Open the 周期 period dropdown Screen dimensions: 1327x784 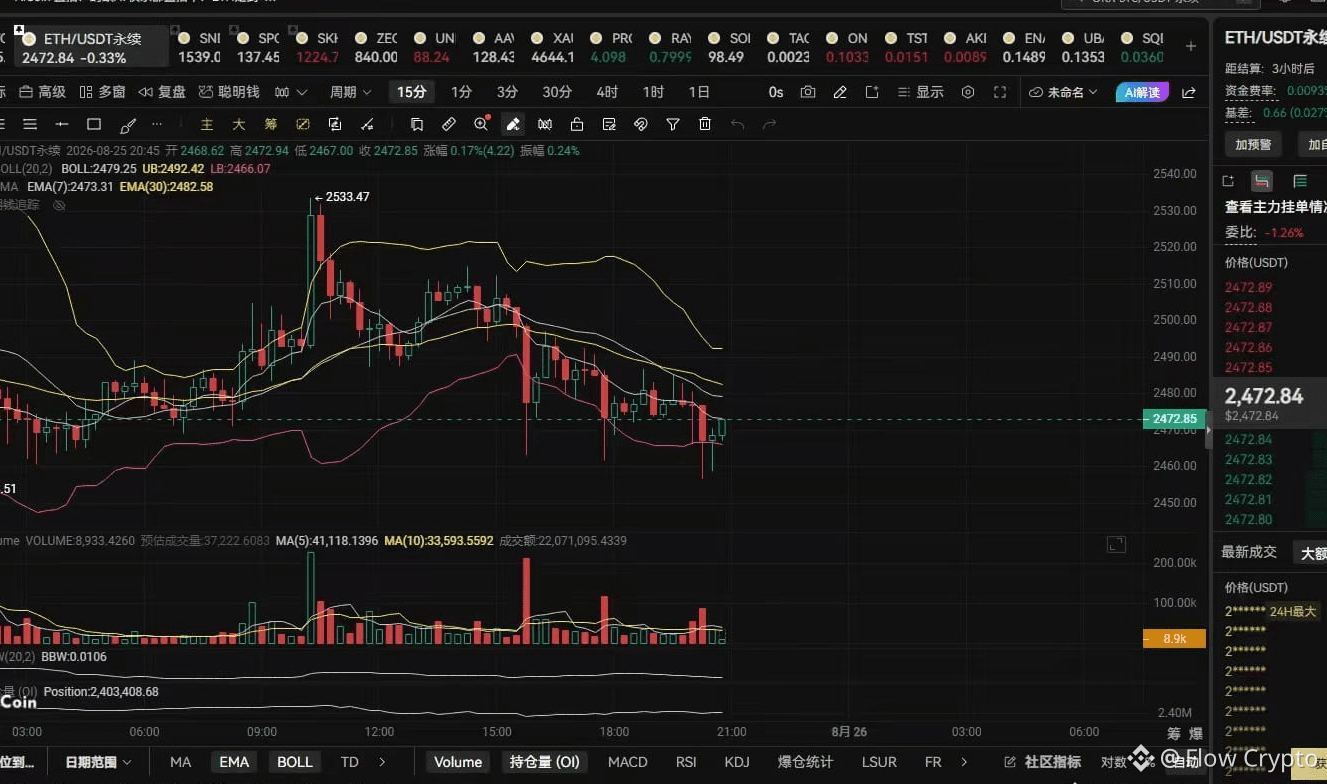(x=351, y=92)
